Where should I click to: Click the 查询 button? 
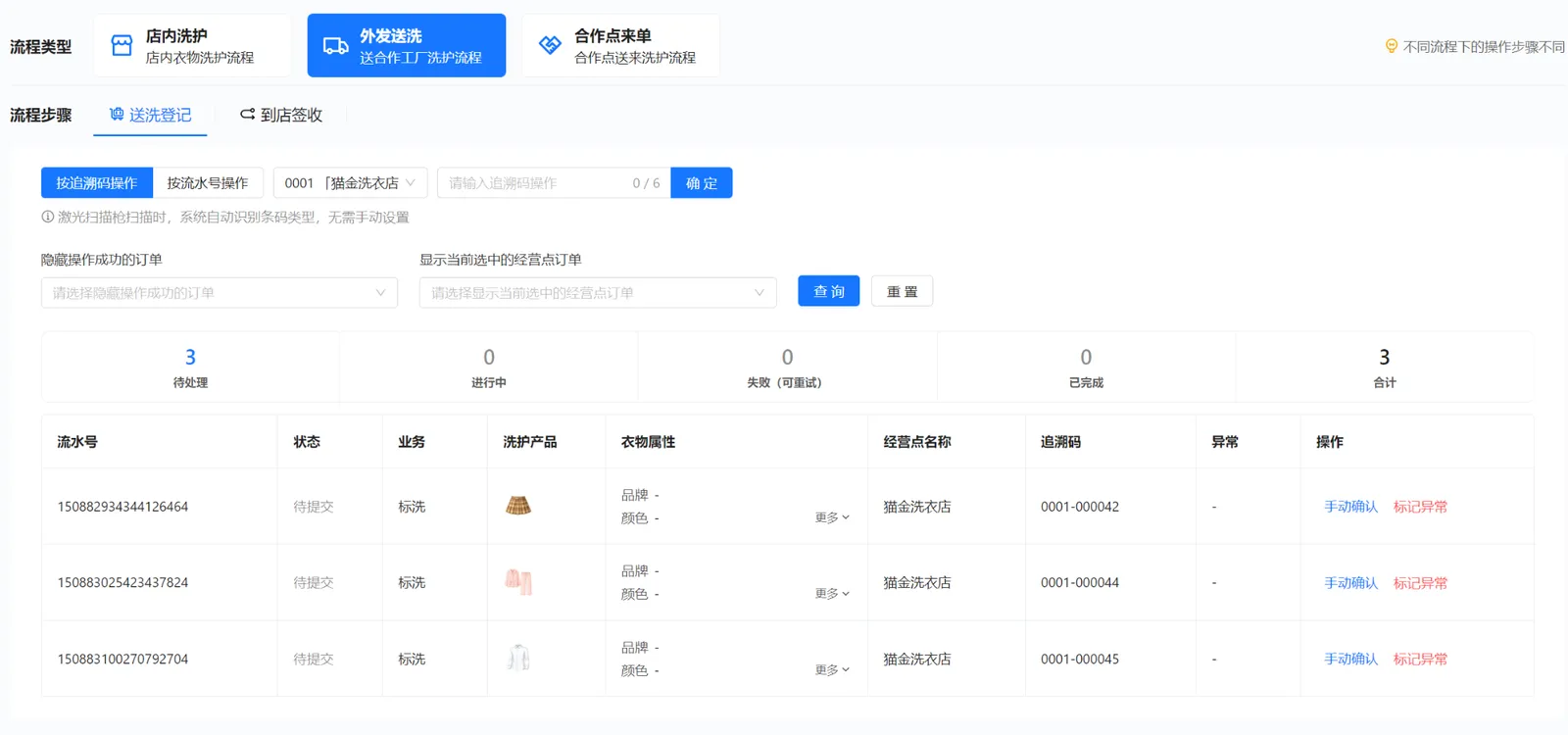coord(829,291)
